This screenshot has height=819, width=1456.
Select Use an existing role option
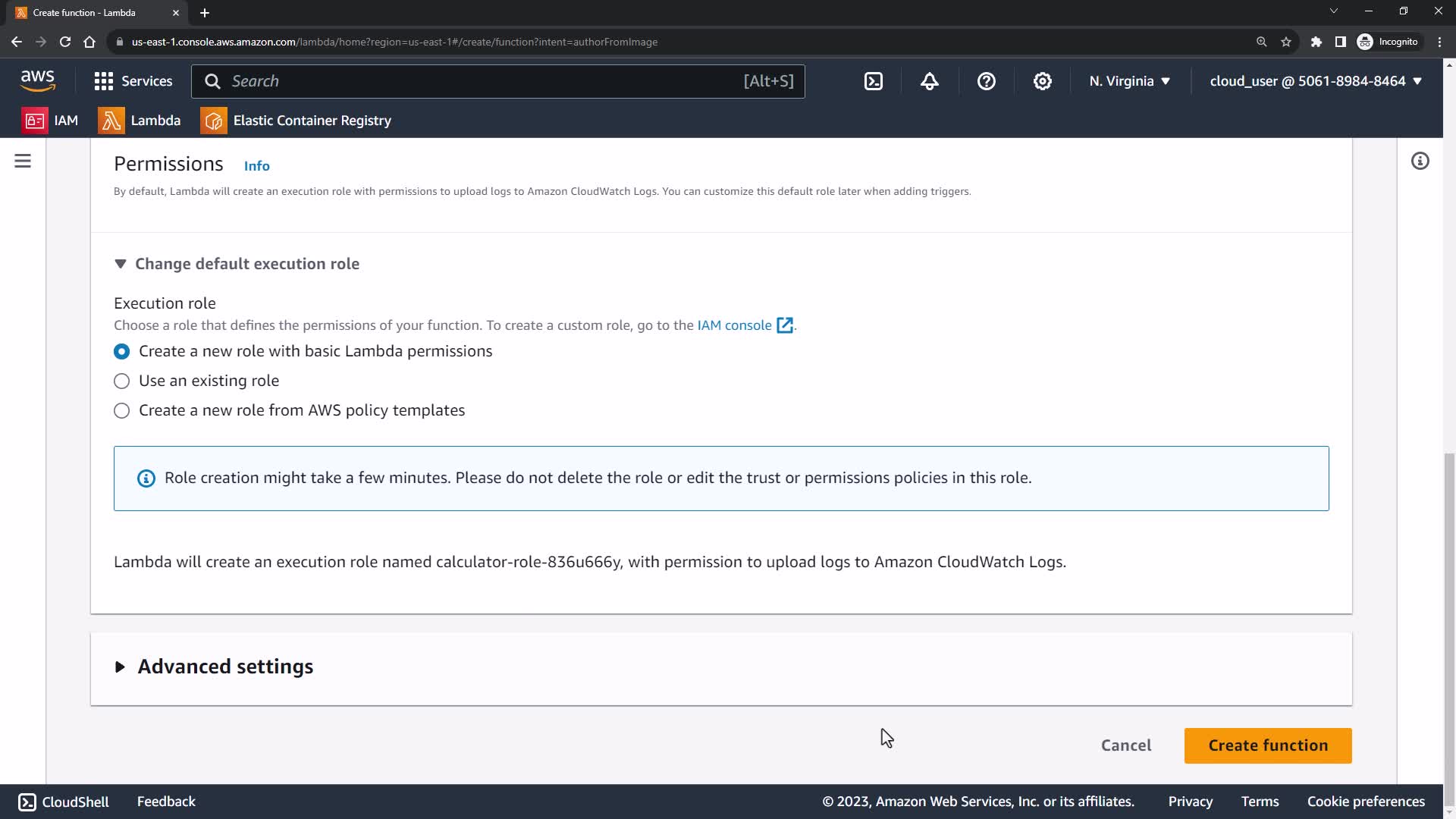[122, 381]
